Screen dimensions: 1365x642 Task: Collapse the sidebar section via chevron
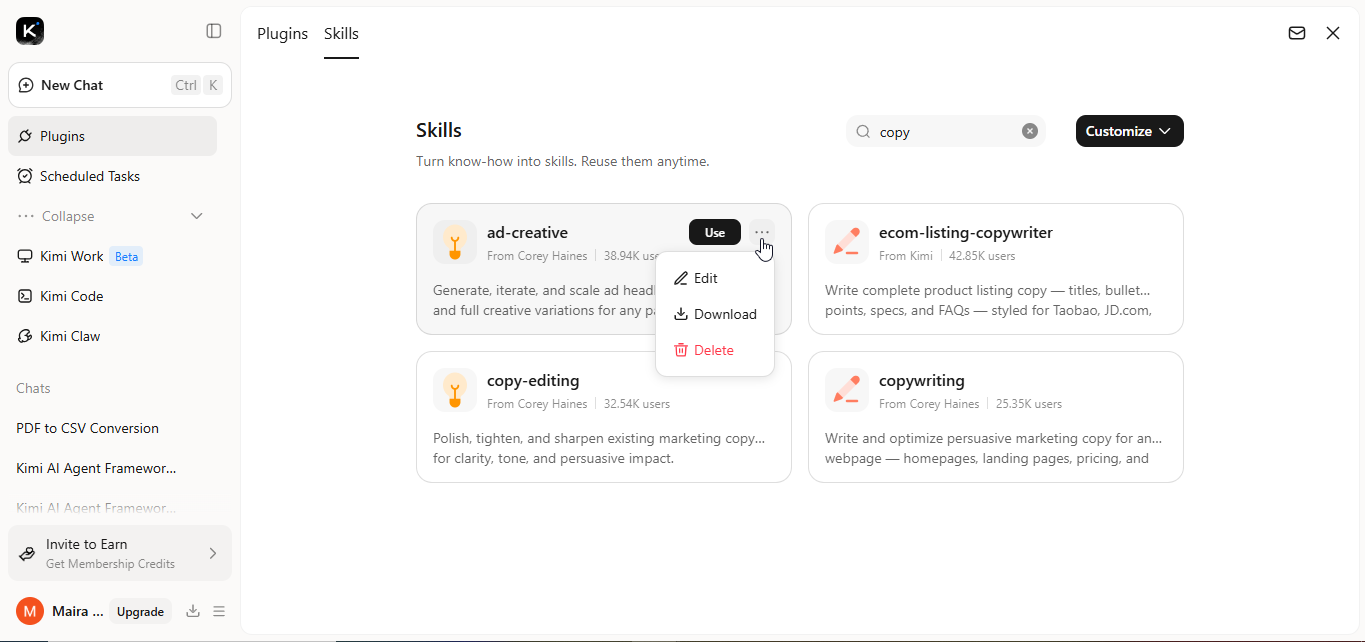(x=197, y=216)
